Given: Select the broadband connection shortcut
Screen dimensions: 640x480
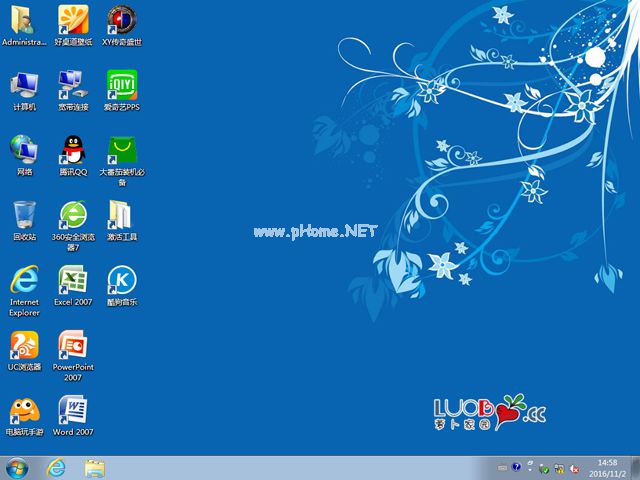Looking at the screenshot, I should (73, 85).
